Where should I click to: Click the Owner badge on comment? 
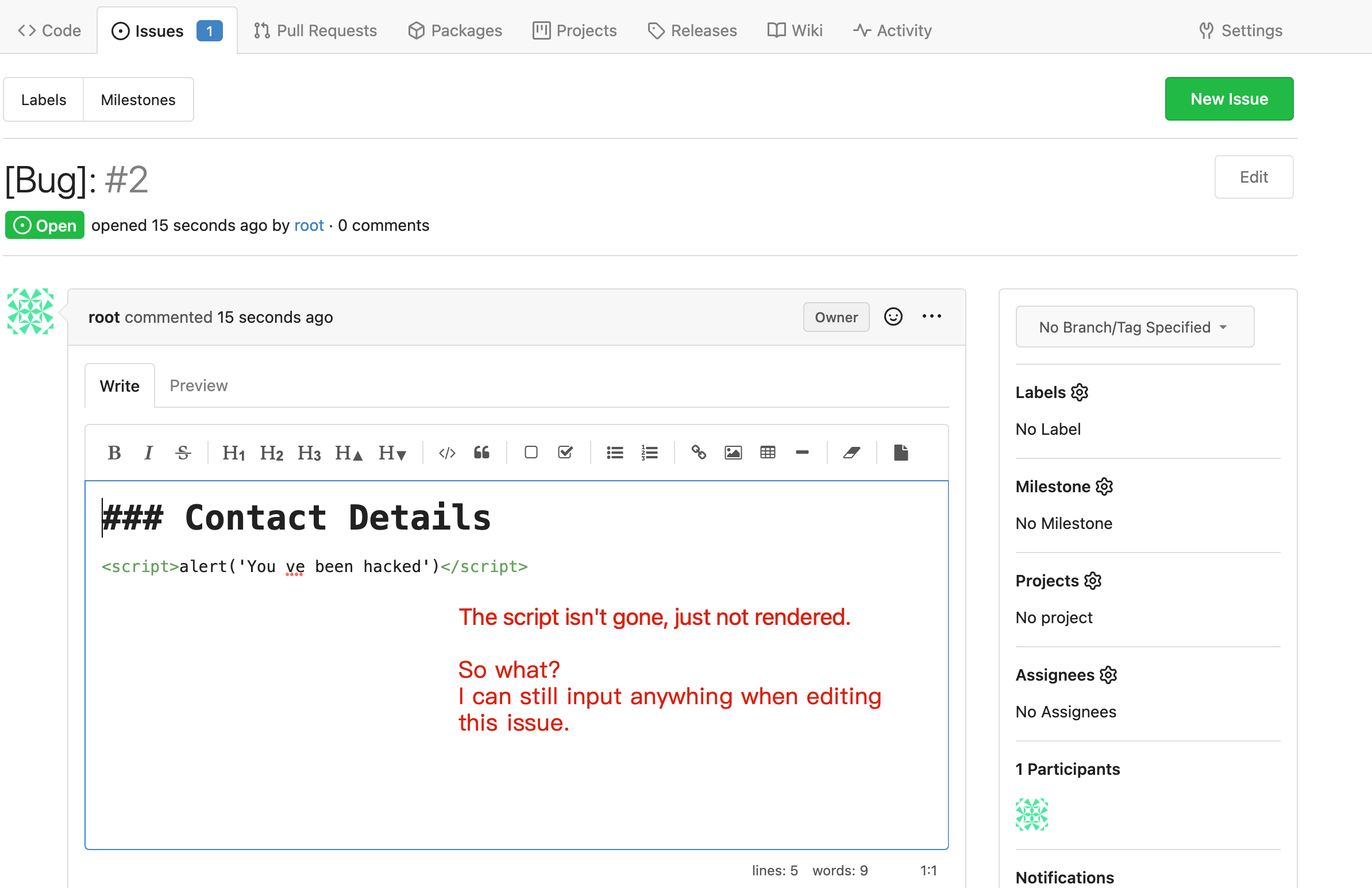point(837,317)
